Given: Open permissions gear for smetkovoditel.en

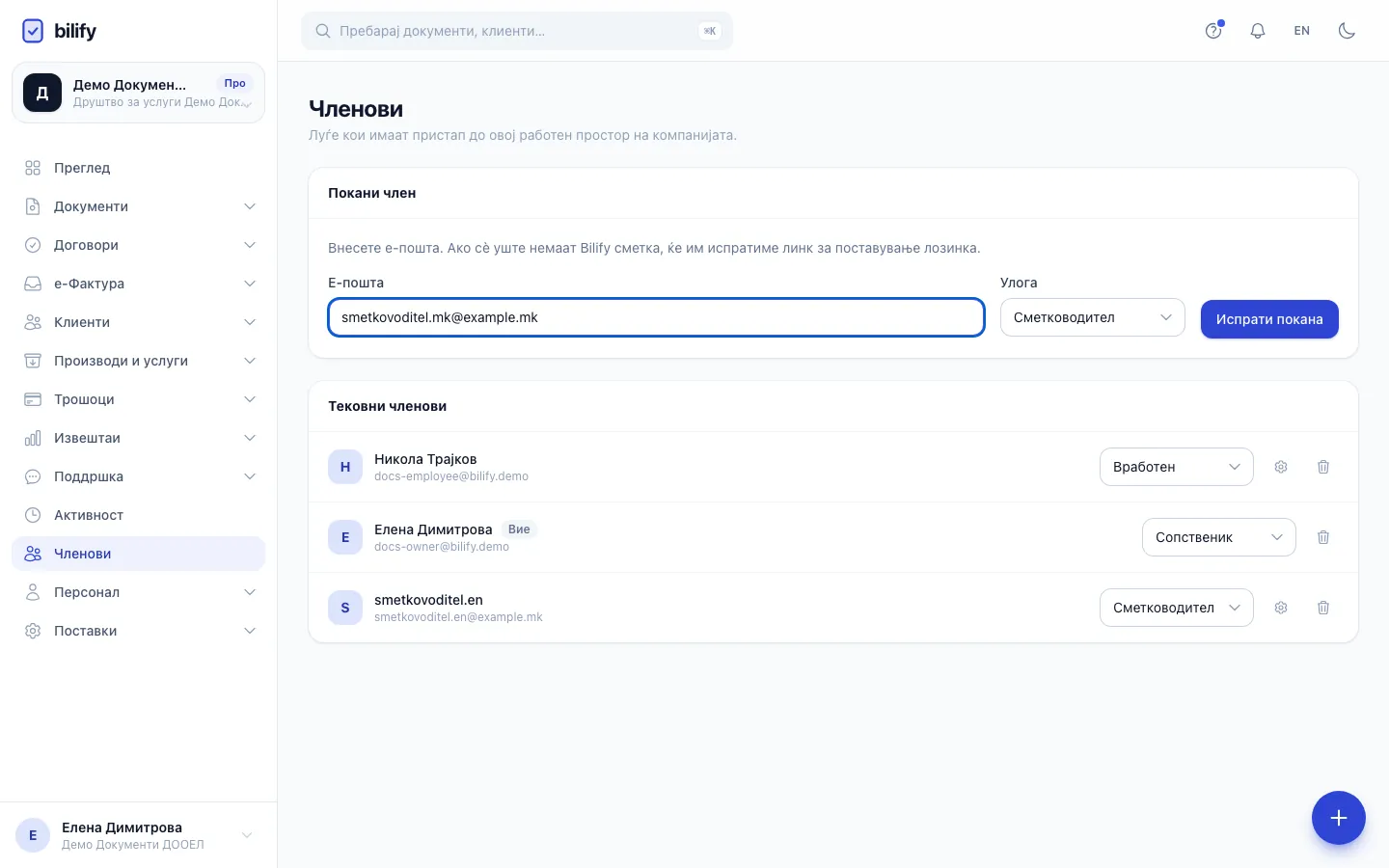Looking at the screenshot, I should [1281, 608].
